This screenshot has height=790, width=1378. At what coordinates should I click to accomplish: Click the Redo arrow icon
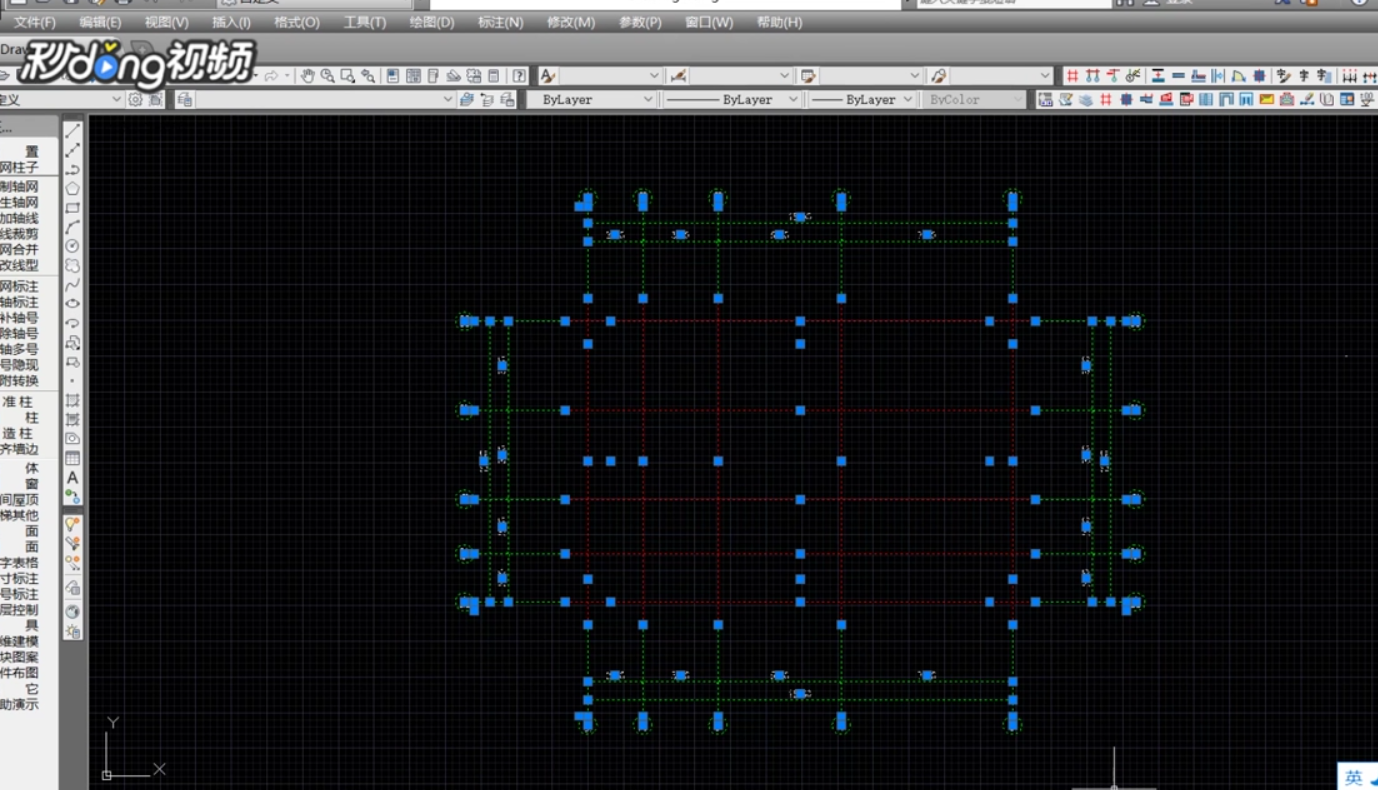click(x=271, y=75)
